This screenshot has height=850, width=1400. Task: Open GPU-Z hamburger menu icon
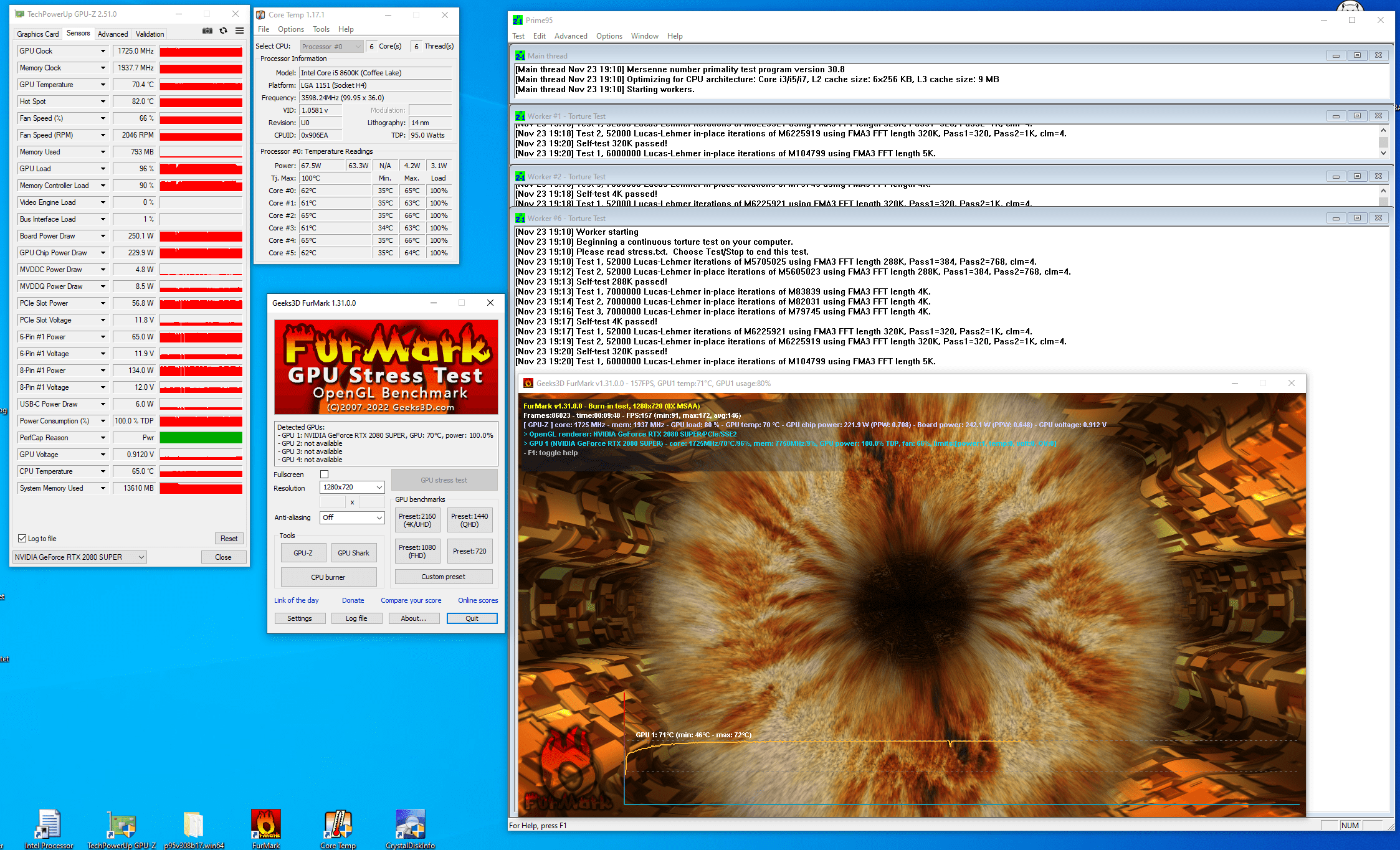click(239, 31)
